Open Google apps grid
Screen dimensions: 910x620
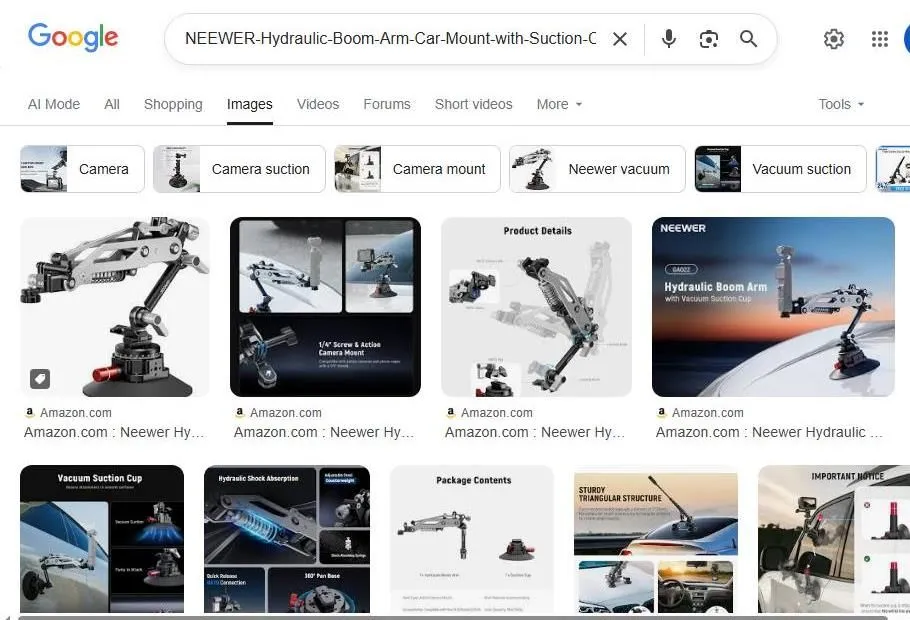[x=880, y=39]
